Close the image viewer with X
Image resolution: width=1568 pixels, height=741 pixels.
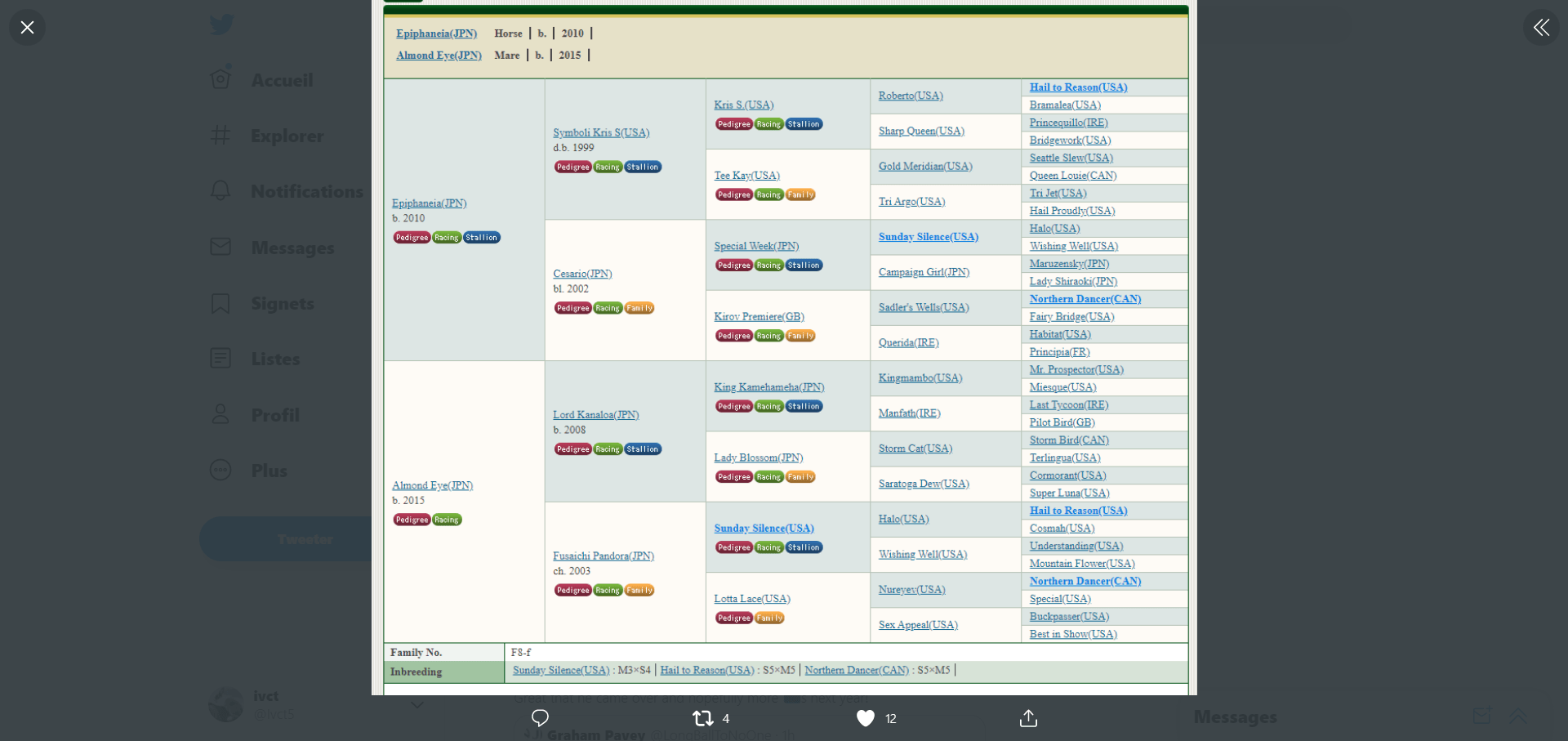point(27,28)
